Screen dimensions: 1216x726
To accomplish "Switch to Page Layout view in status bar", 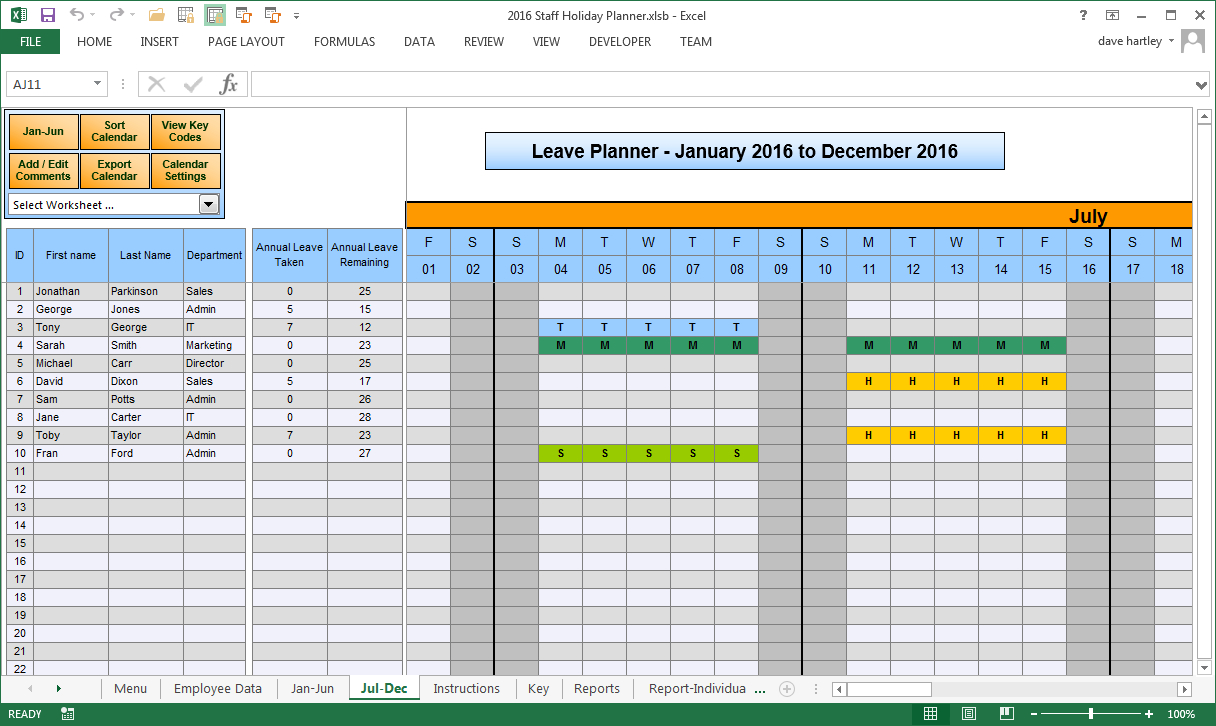I will (969, 714).
